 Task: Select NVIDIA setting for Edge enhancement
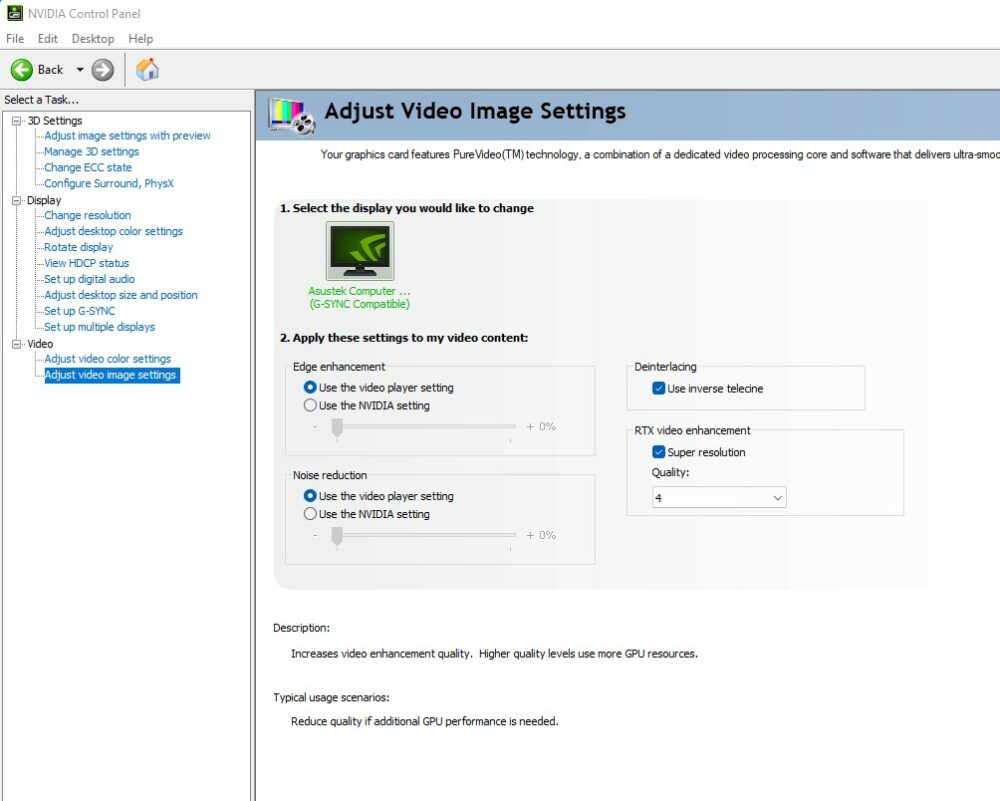point(310,406)
